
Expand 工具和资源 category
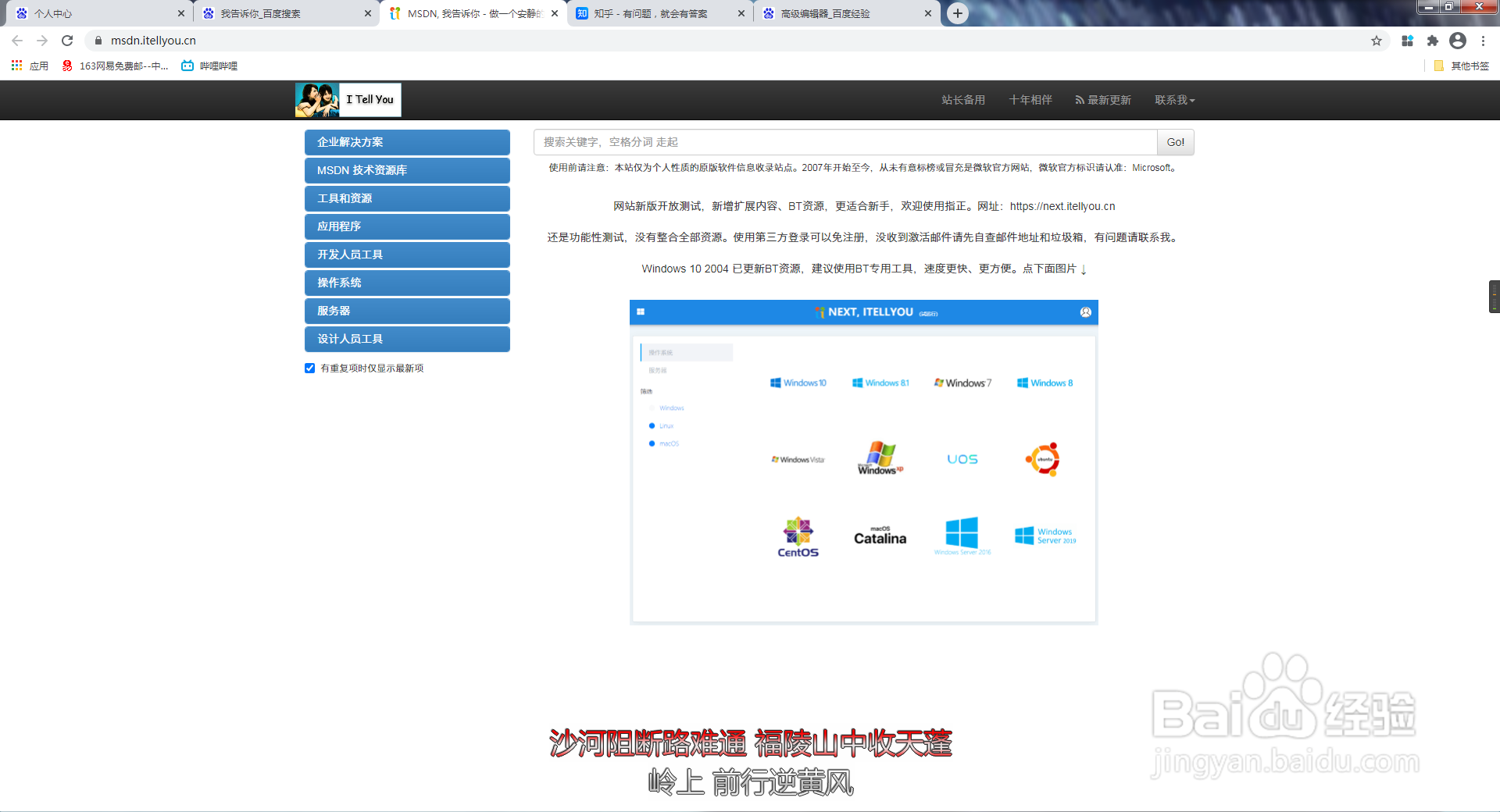(x=407, y=198)
